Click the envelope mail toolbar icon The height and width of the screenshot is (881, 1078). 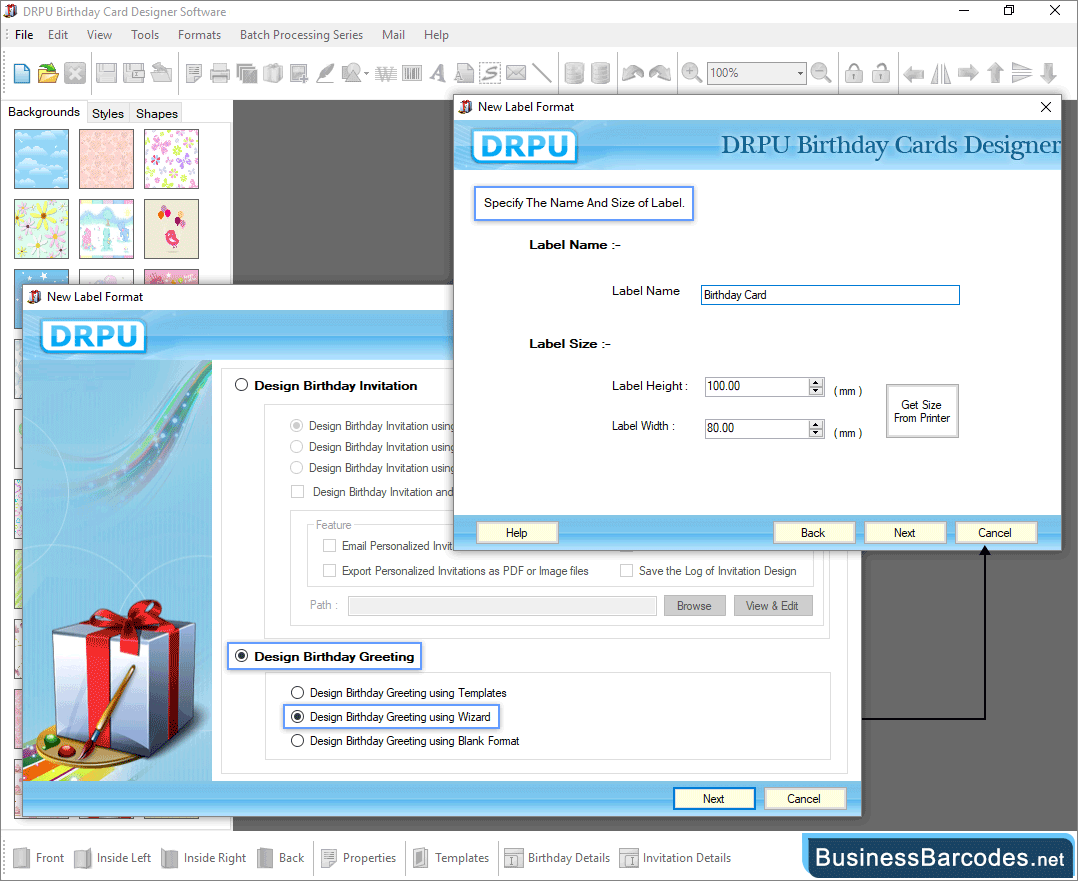pos(516,73)
